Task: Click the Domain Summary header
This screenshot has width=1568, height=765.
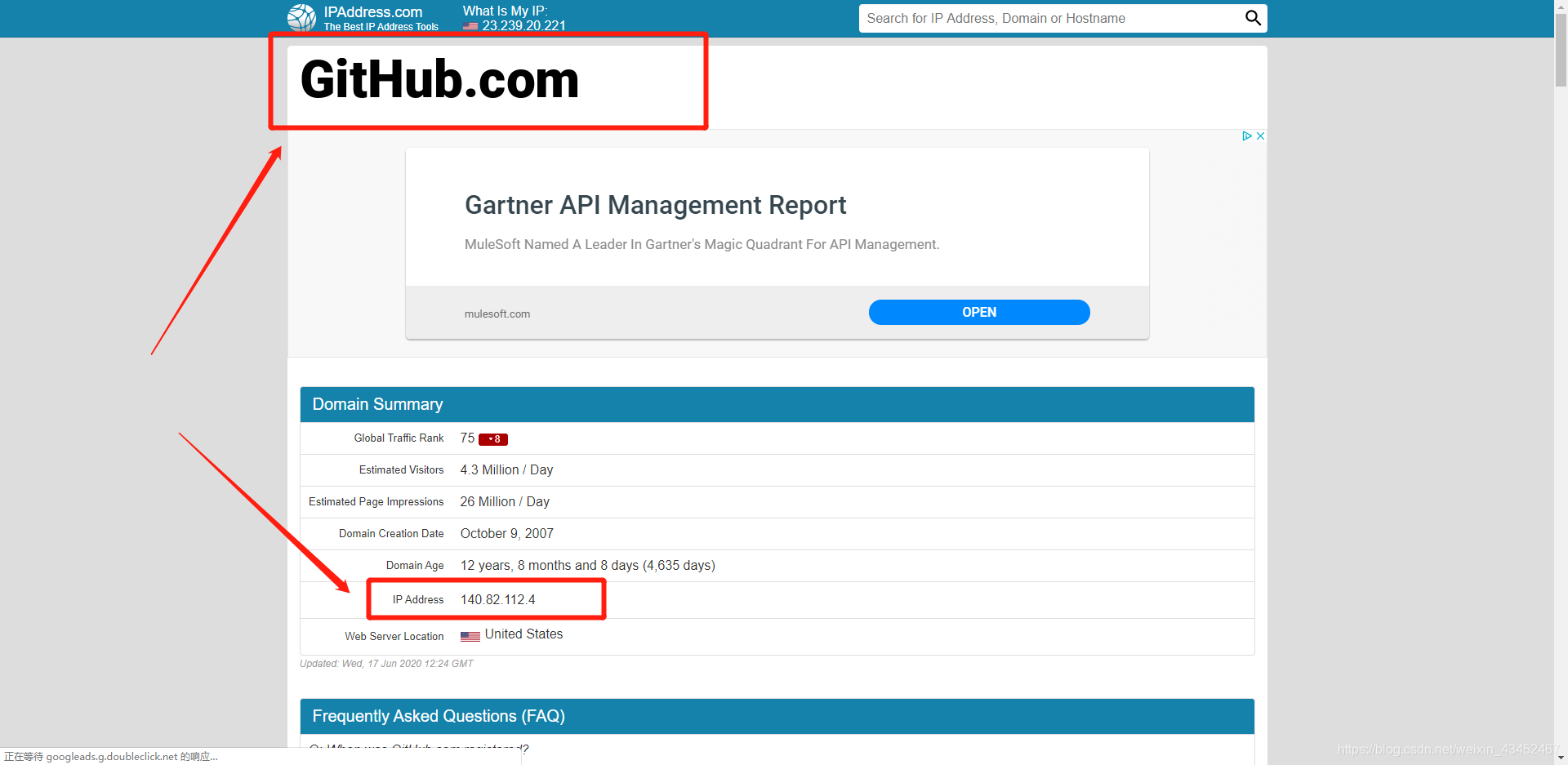Action: tap(777, 404)
